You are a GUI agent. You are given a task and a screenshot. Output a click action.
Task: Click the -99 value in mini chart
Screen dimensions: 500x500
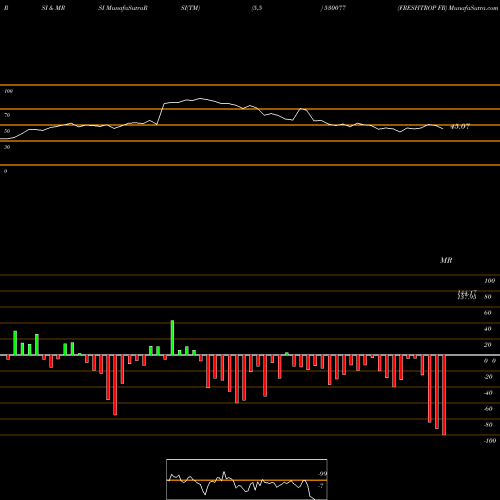point(322,474)
